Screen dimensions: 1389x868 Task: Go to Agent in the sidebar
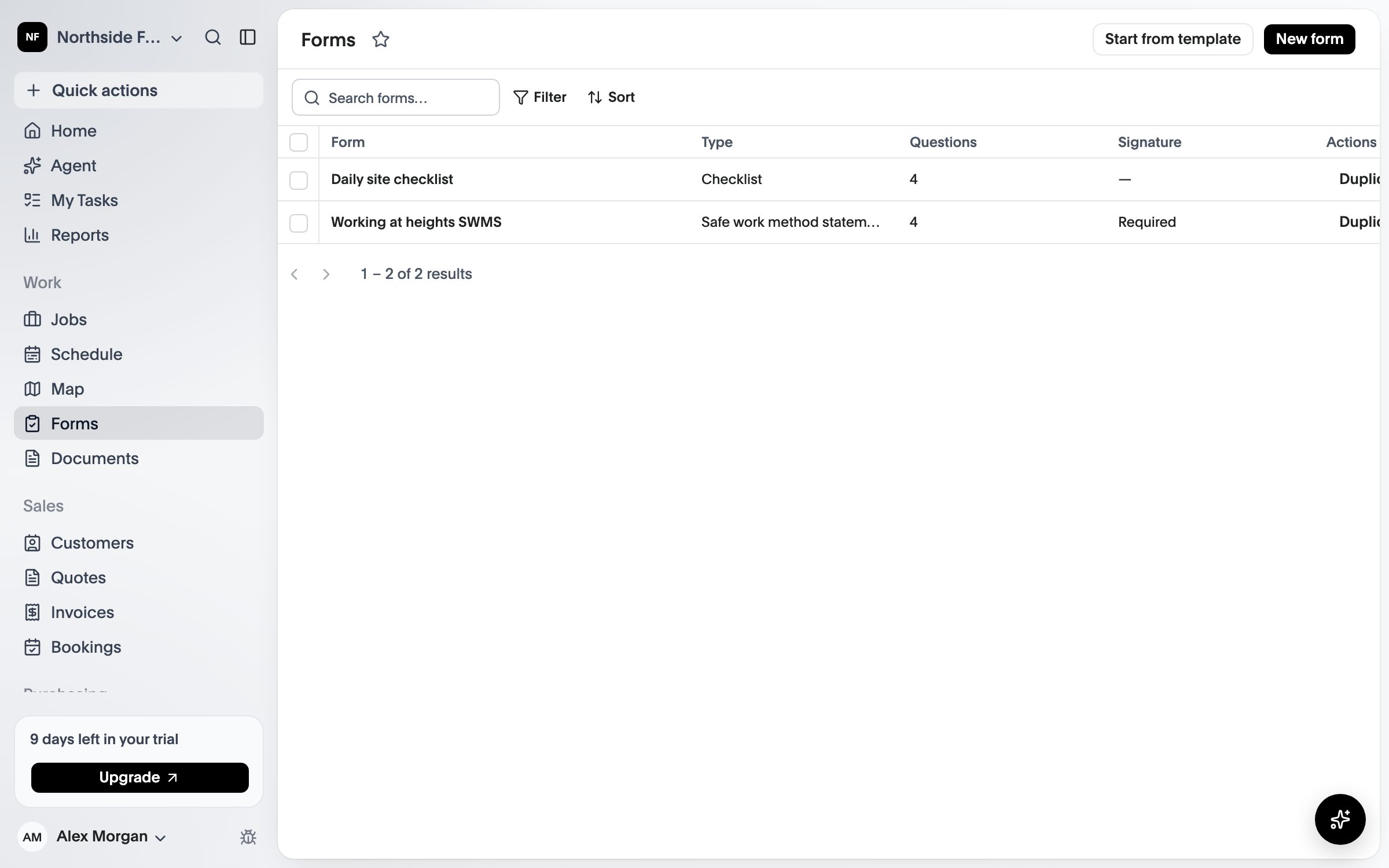pos(139,165)
